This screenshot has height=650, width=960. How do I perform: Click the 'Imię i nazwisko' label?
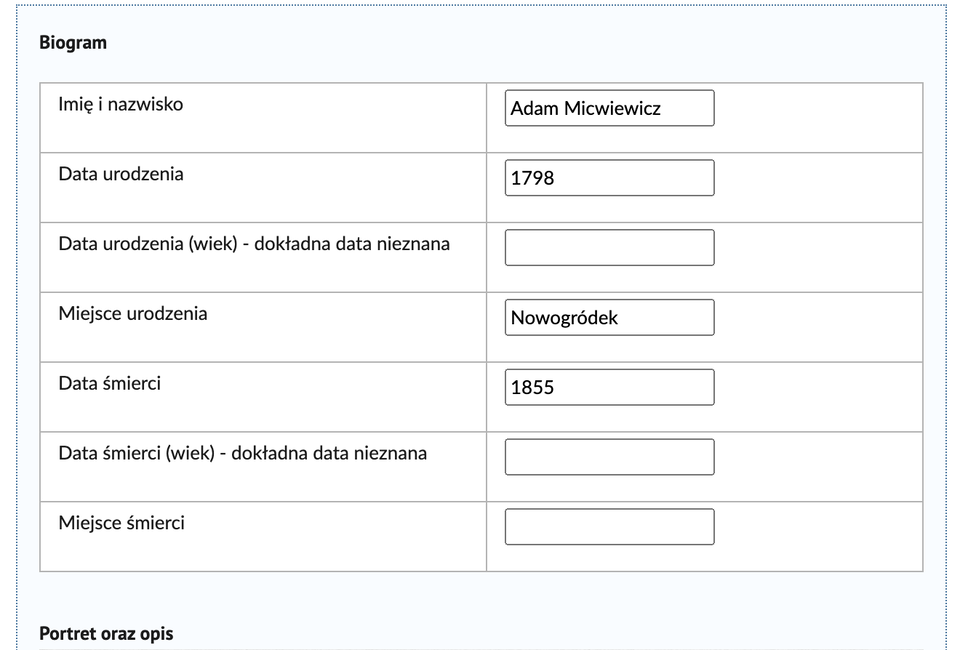121,104
